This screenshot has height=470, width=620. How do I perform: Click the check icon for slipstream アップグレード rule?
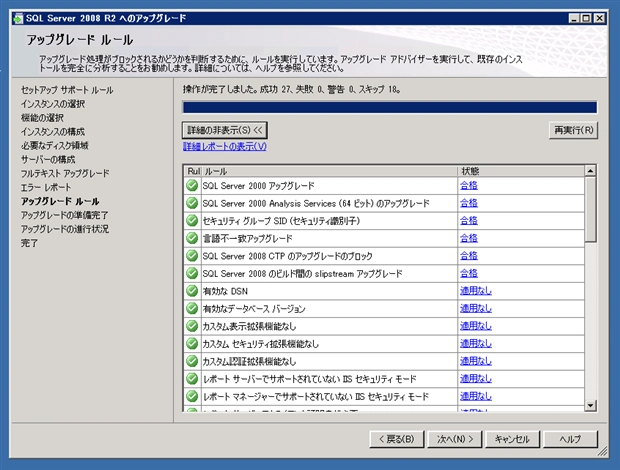[x=192, y=274]
